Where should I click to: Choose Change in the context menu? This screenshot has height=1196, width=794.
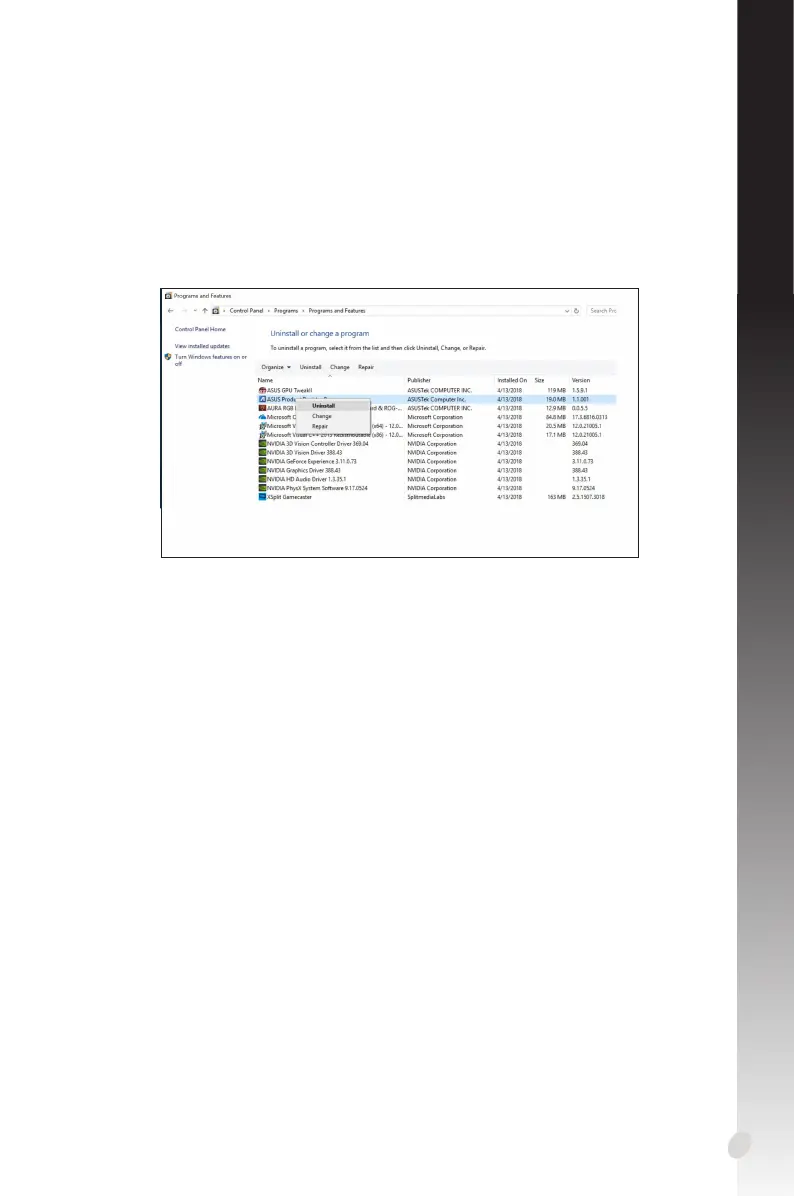pyautogui.click(x=322, y=416)
